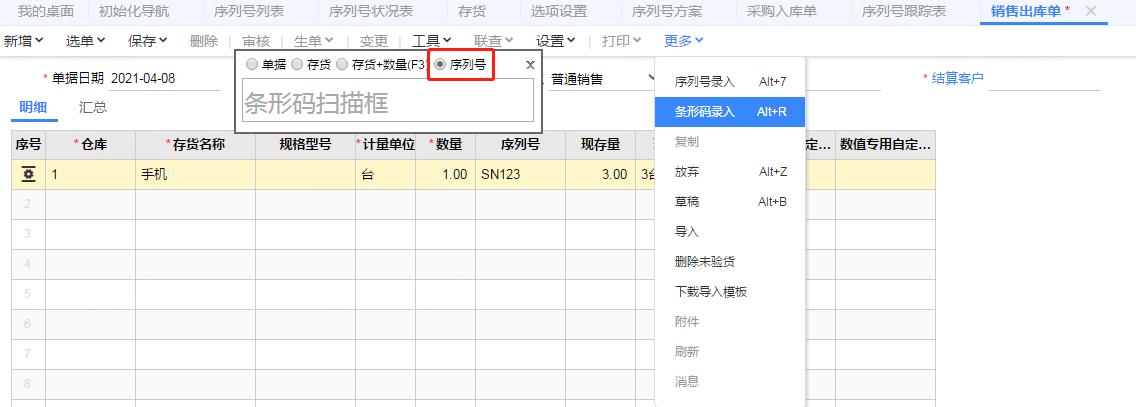
Task: Close the barcode scan popup
Action: (530, 65)
